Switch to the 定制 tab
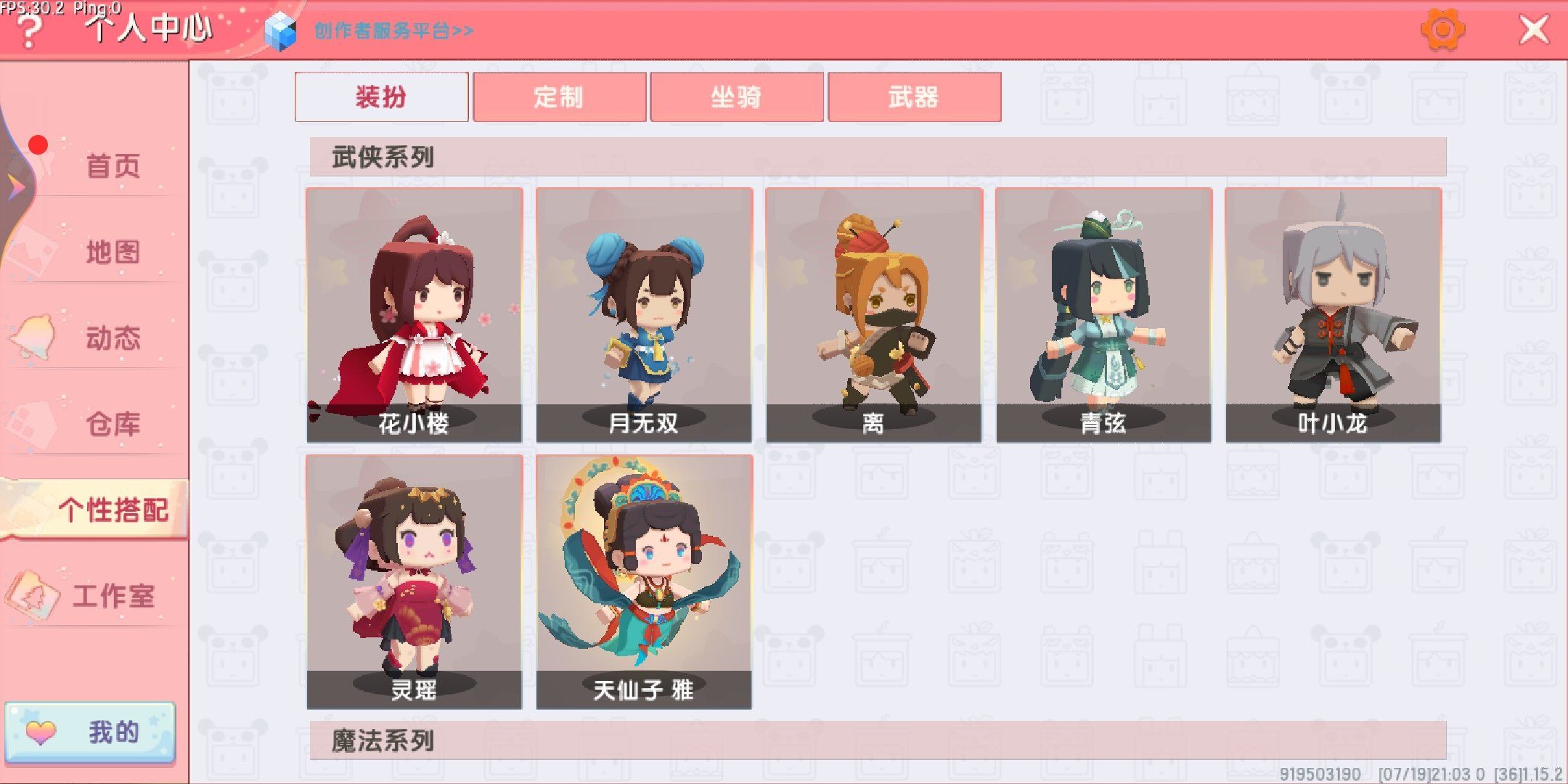 pyautogui.click(x=559, y=97)
